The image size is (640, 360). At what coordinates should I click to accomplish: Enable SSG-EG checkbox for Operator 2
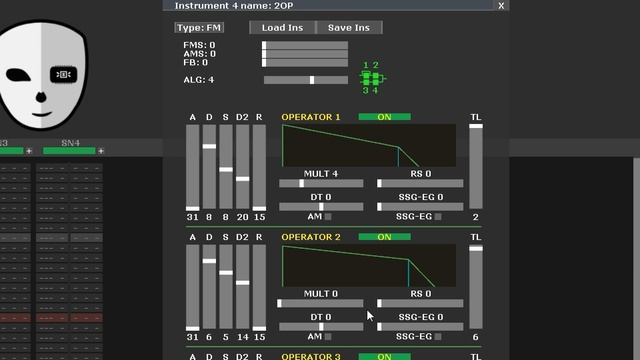click(438, 337)
